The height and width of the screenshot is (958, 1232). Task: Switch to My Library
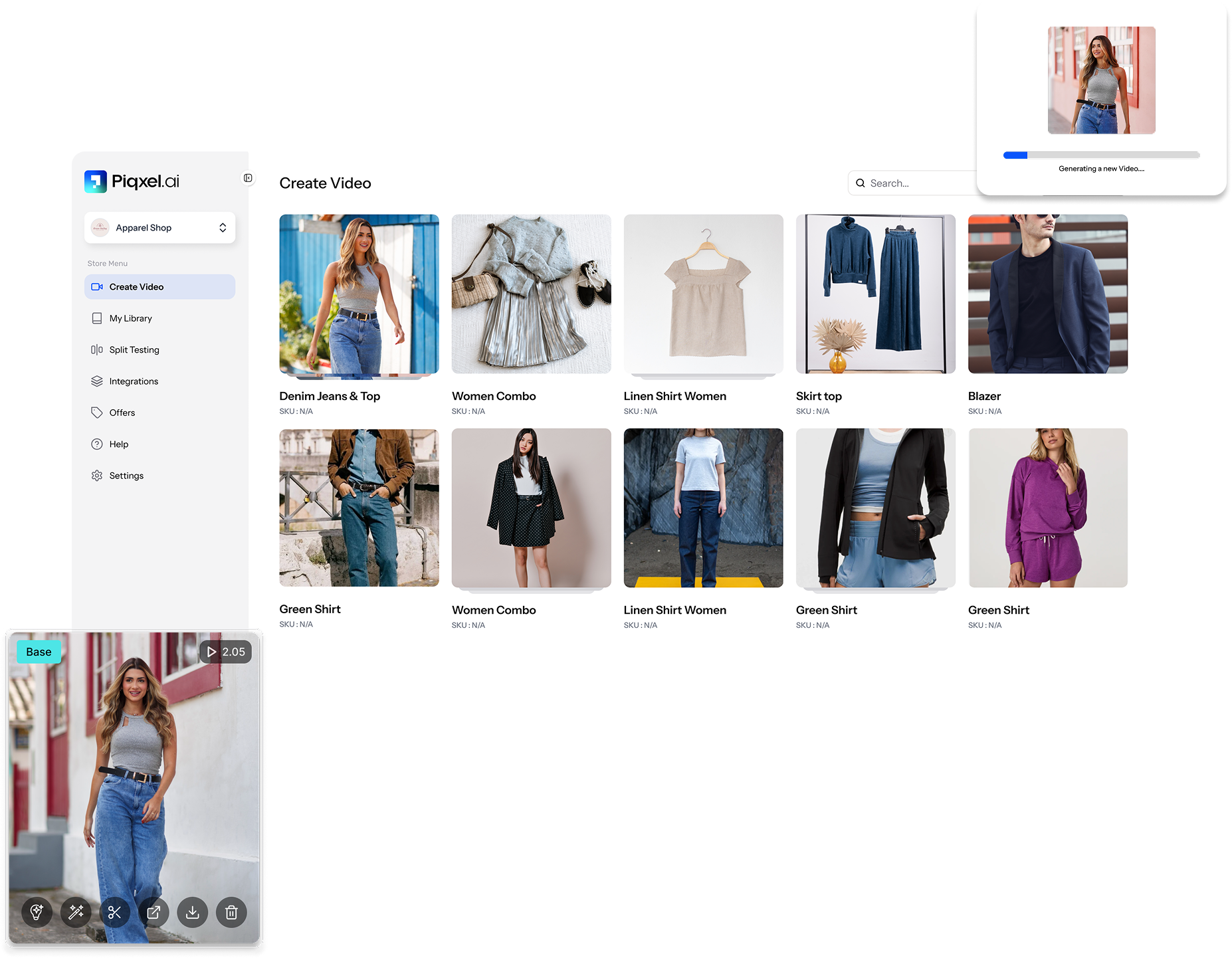click(131, 318)
